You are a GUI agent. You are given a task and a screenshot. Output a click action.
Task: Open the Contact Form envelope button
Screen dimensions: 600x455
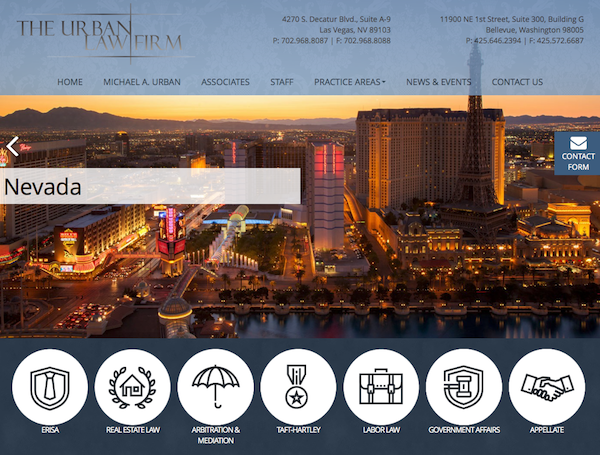[x=577, y=153]
